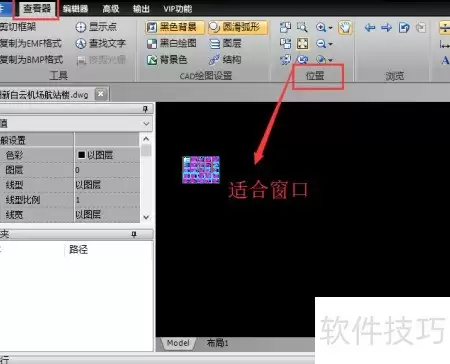Click the 查找文字 icon
This screenshot has height=364, width=450.
click(x=81, y=43)
